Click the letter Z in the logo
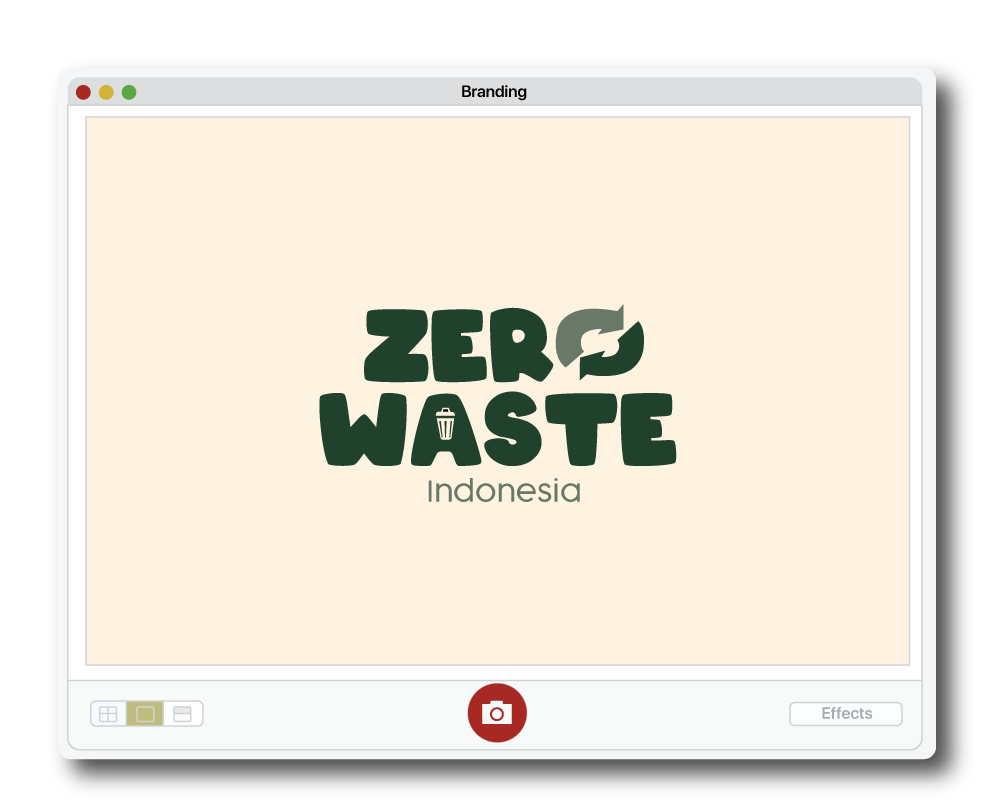The height and width of the screenshot is (800, 1000). [393, 345]
